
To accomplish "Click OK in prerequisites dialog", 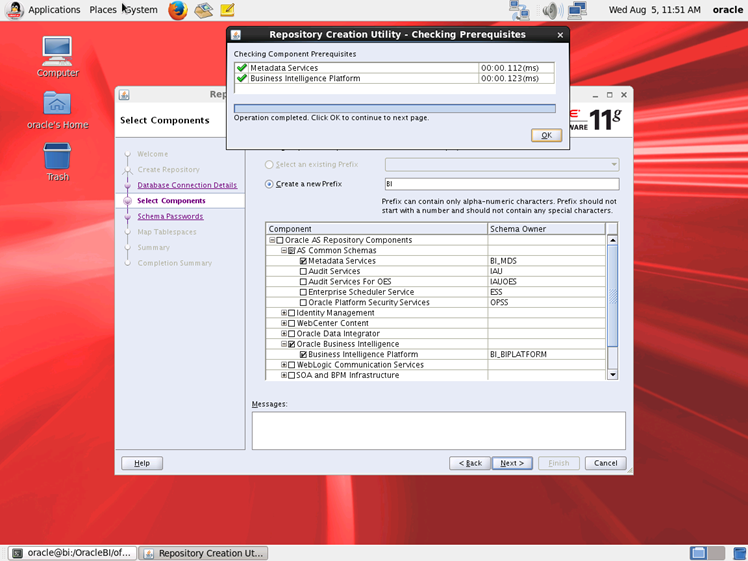I will (x=546, y=135).
